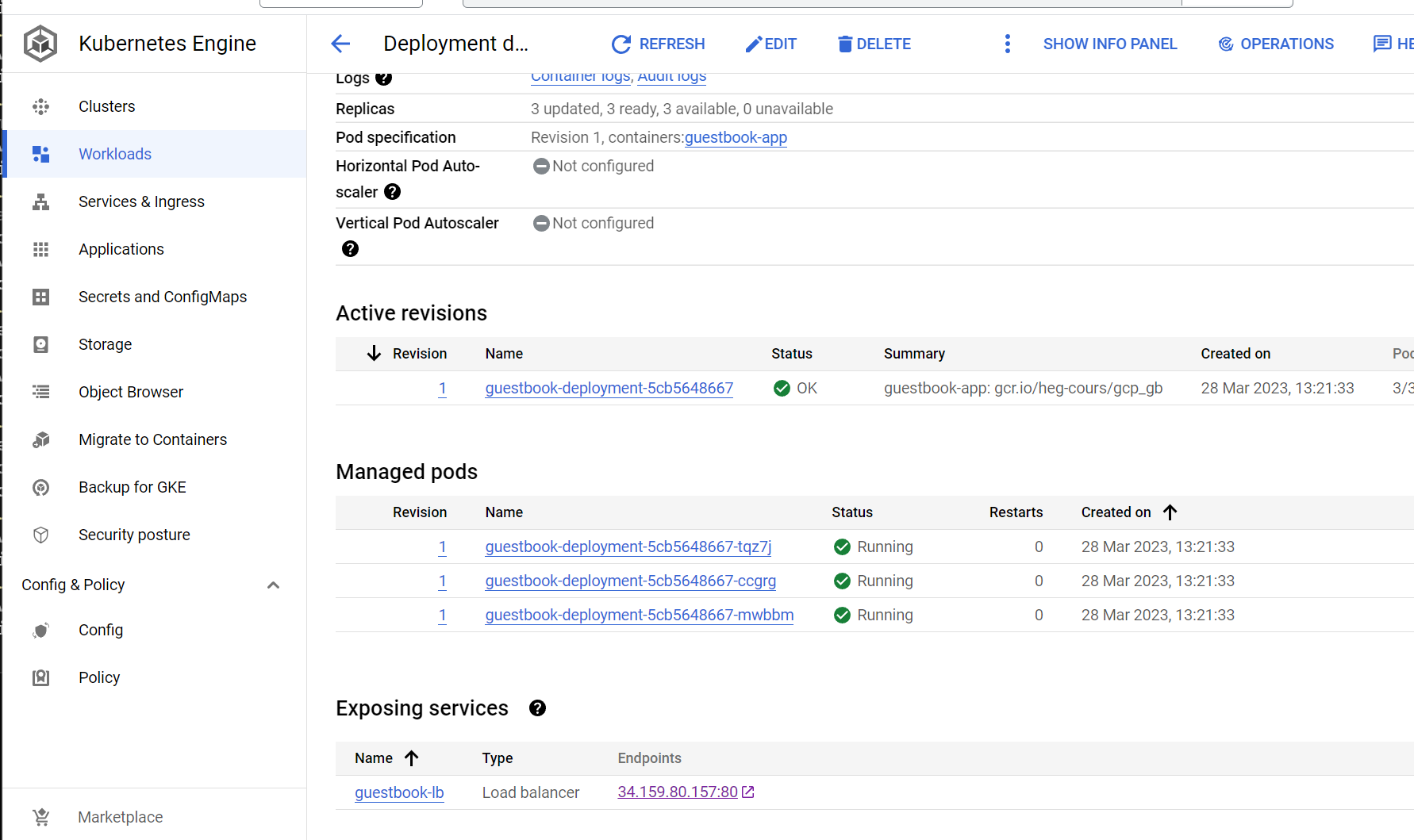Click Horizontal Pod Autoscaler help icon

coord(392,192)
